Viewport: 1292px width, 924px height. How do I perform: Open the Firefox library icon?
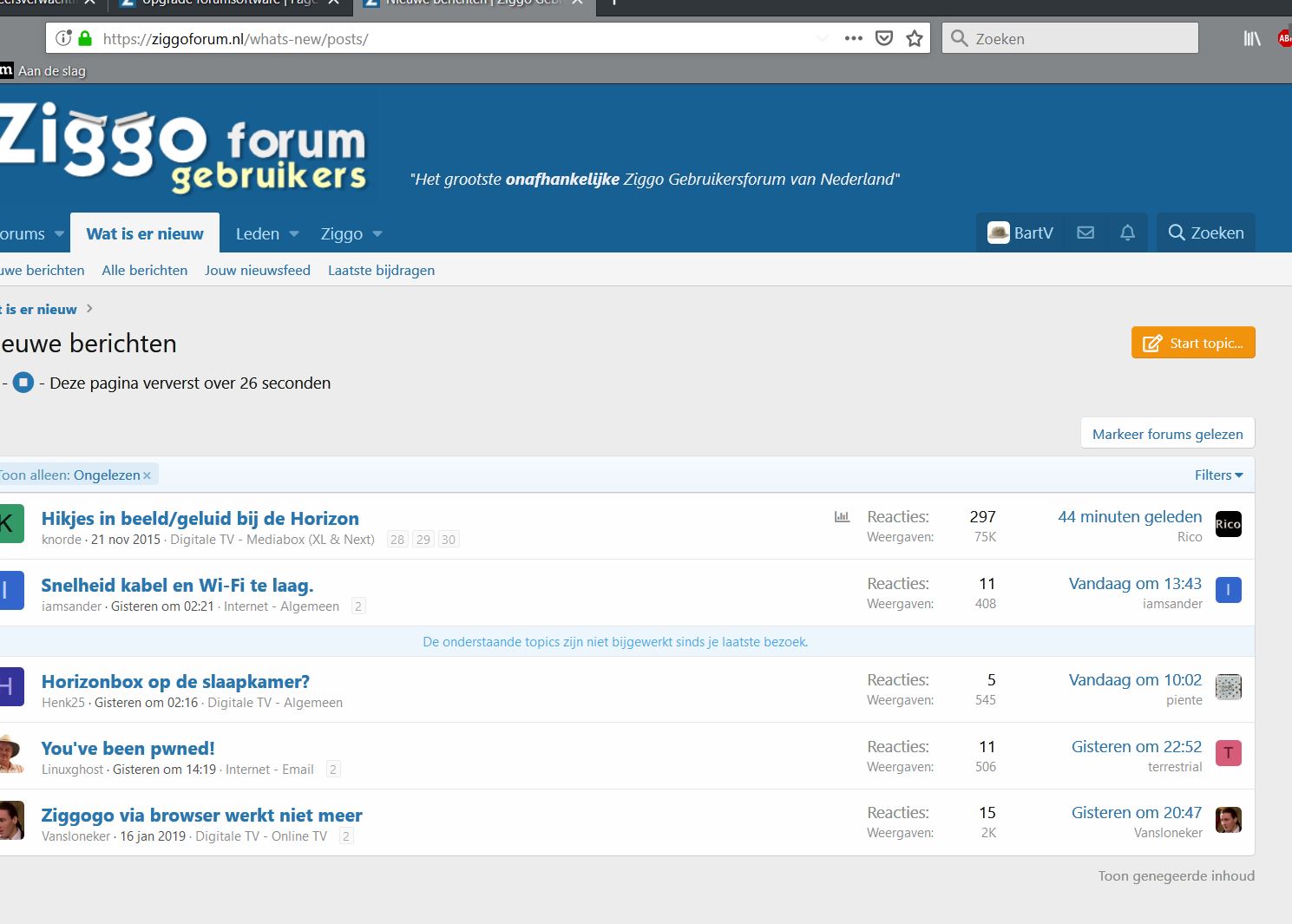click(1251, 38)
